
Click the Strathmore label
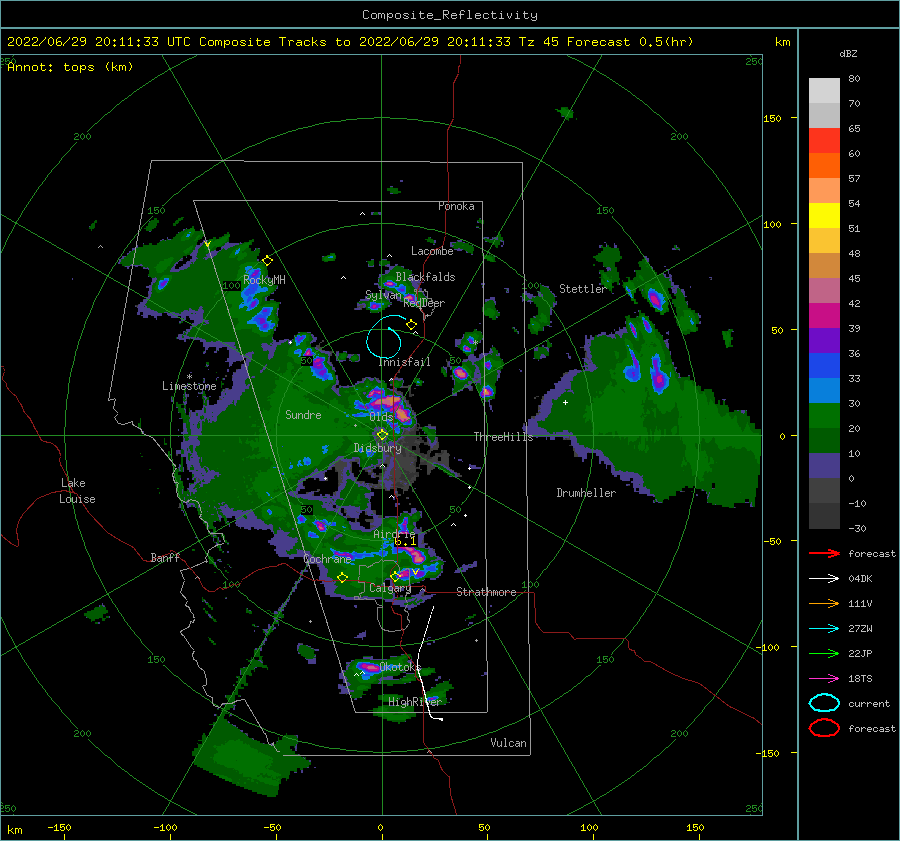coord(486,592)
